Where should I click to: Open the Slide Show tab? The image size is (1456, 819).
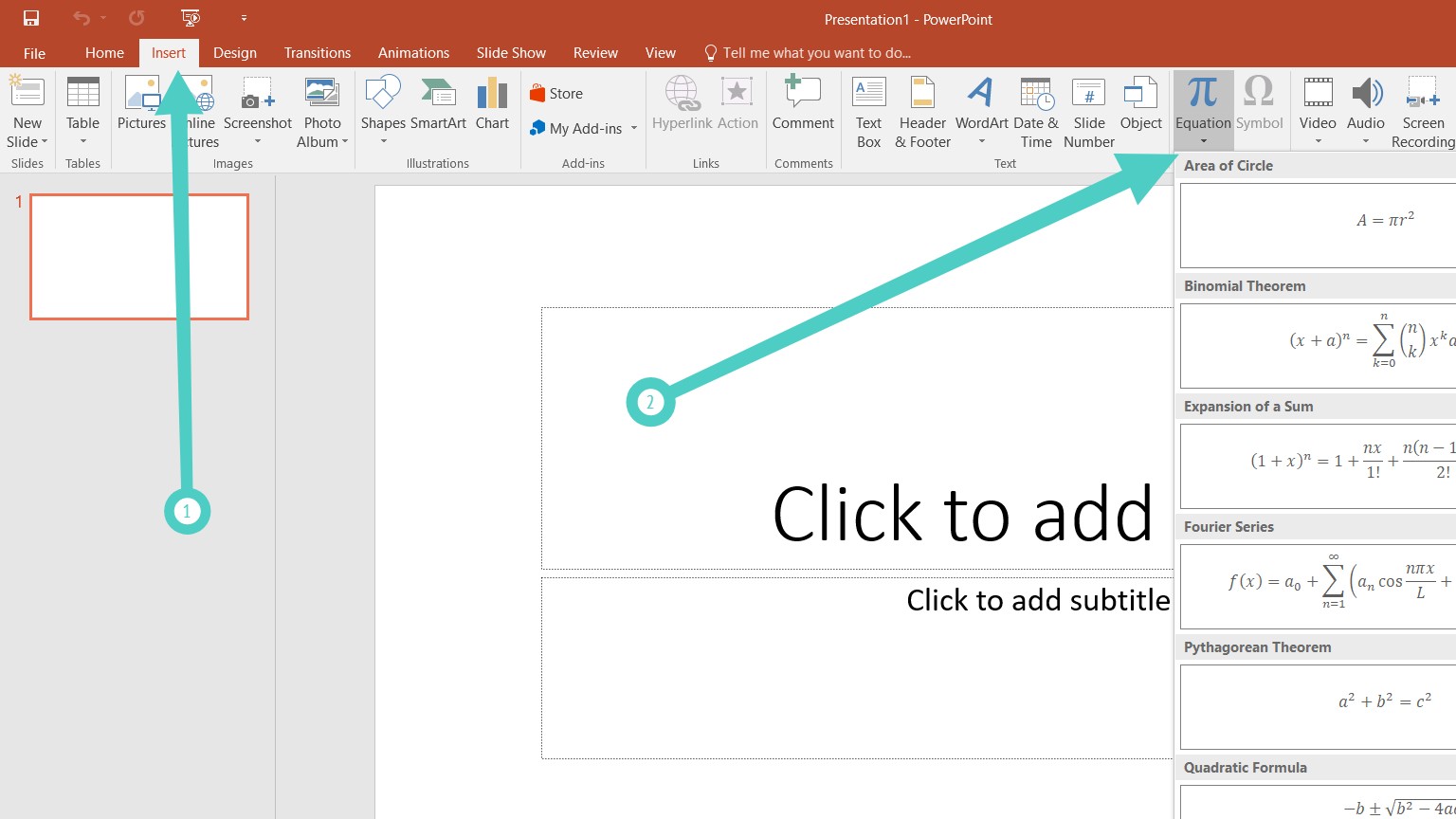(x=511, y=53)
